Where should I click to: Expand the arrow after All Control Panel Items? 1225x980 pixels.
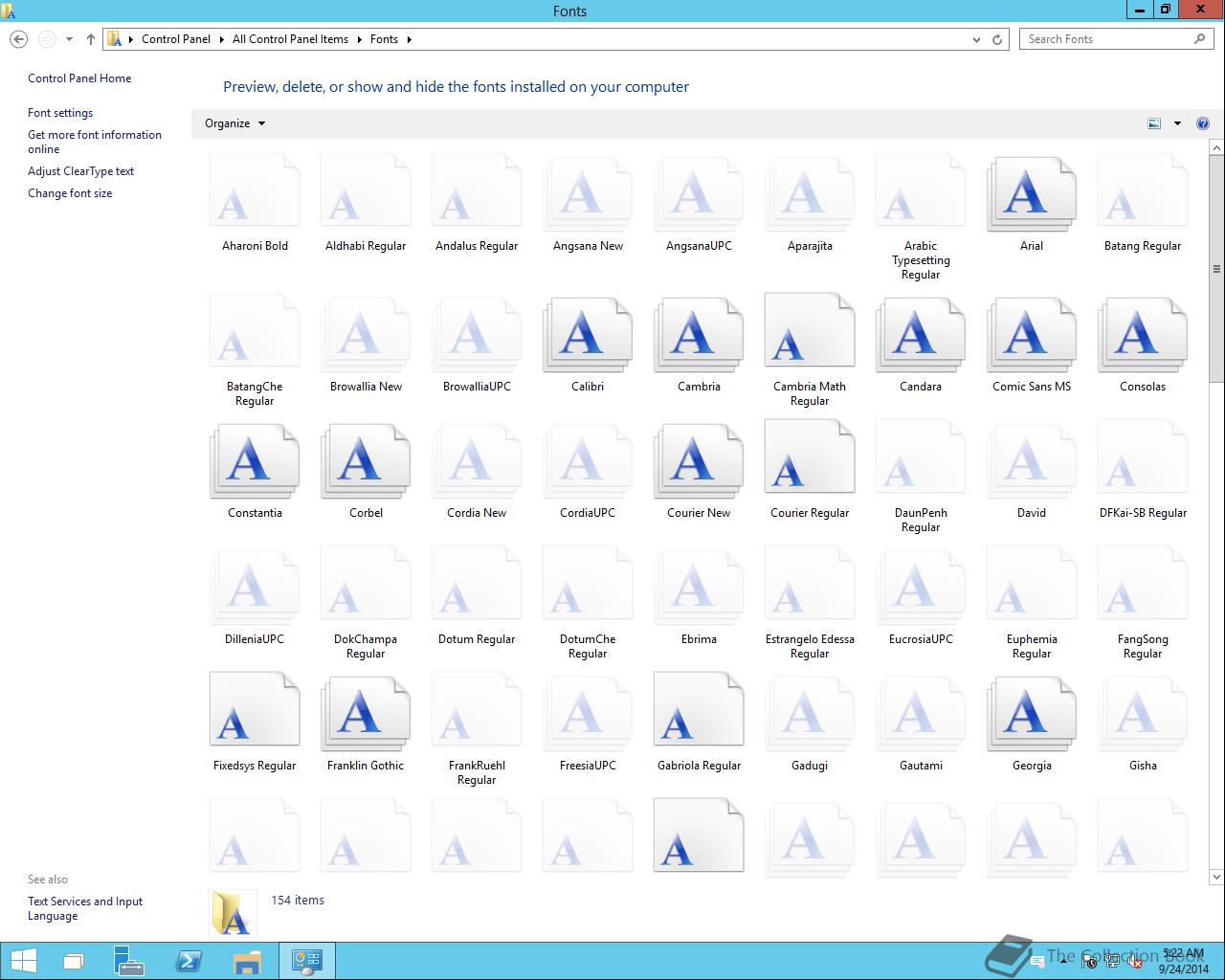tap(360, 39)
